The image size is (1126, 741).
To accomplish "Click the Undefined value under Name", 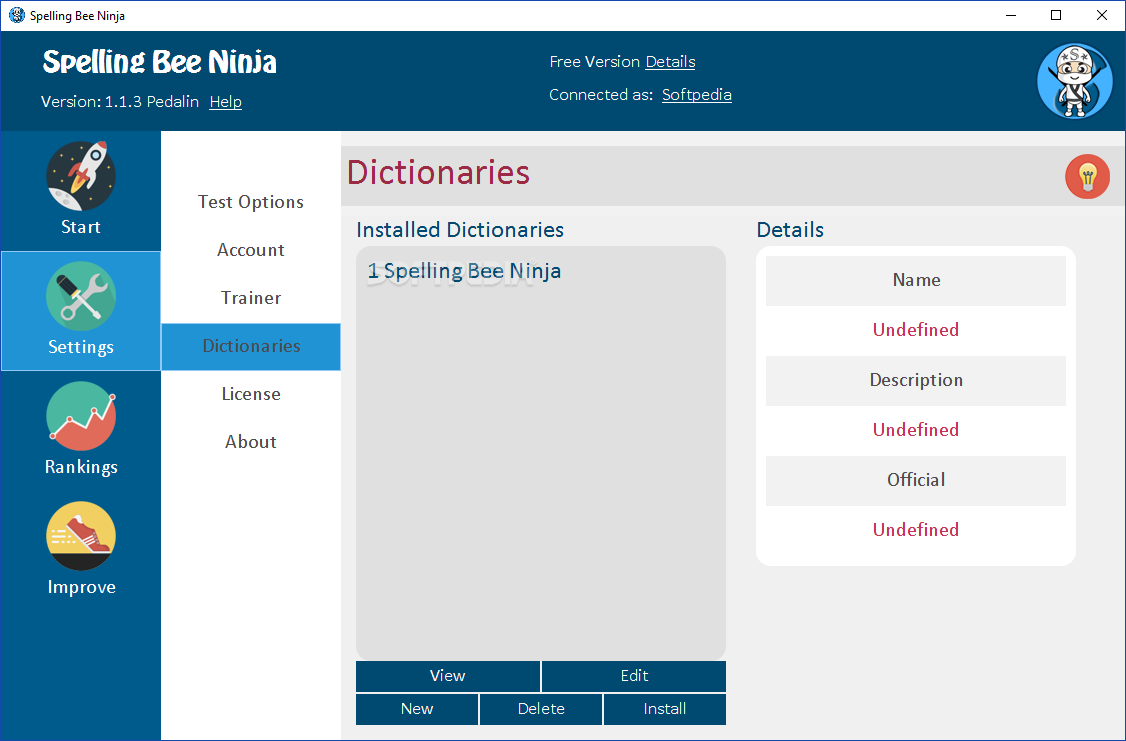I will pos(916,330).
